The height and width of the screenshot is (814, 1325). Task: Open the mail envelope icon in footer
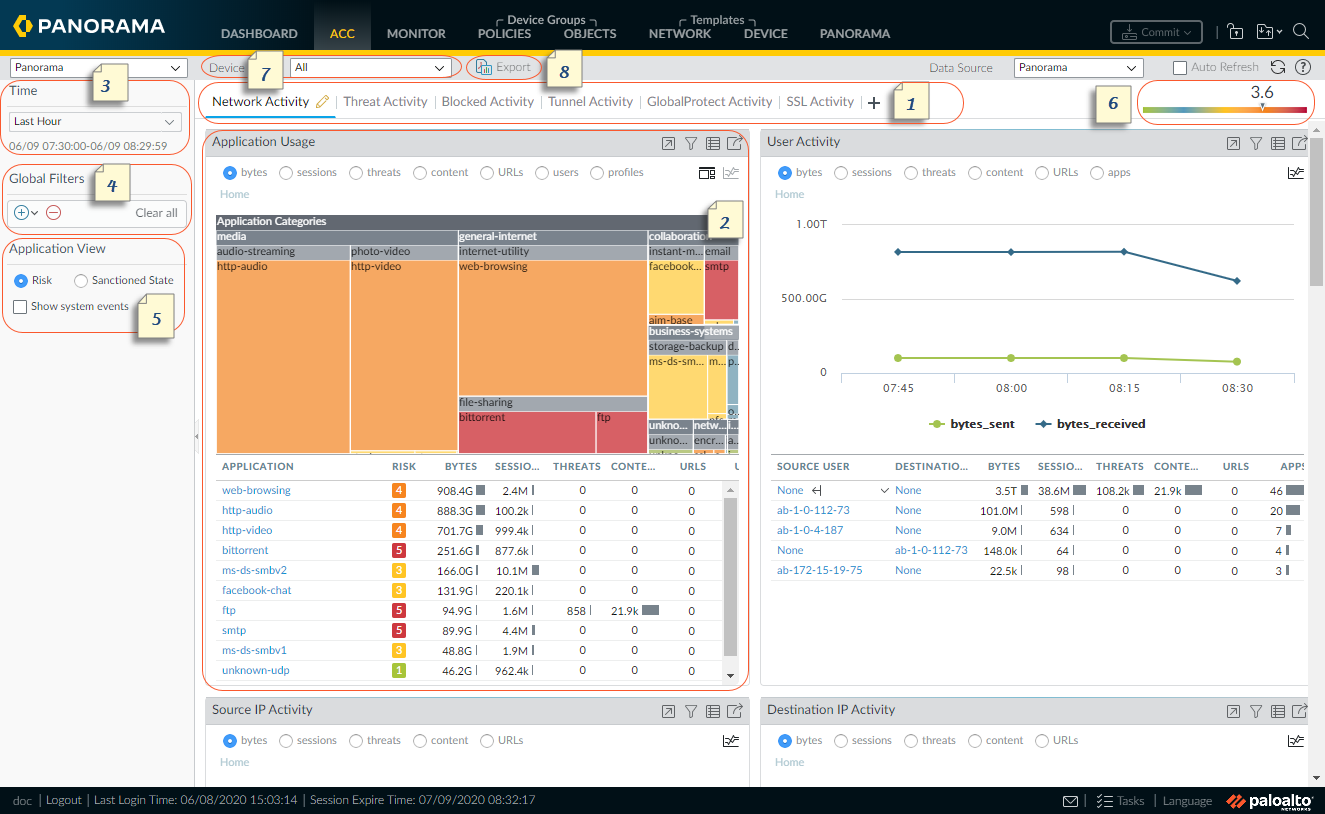(1070, 801)
